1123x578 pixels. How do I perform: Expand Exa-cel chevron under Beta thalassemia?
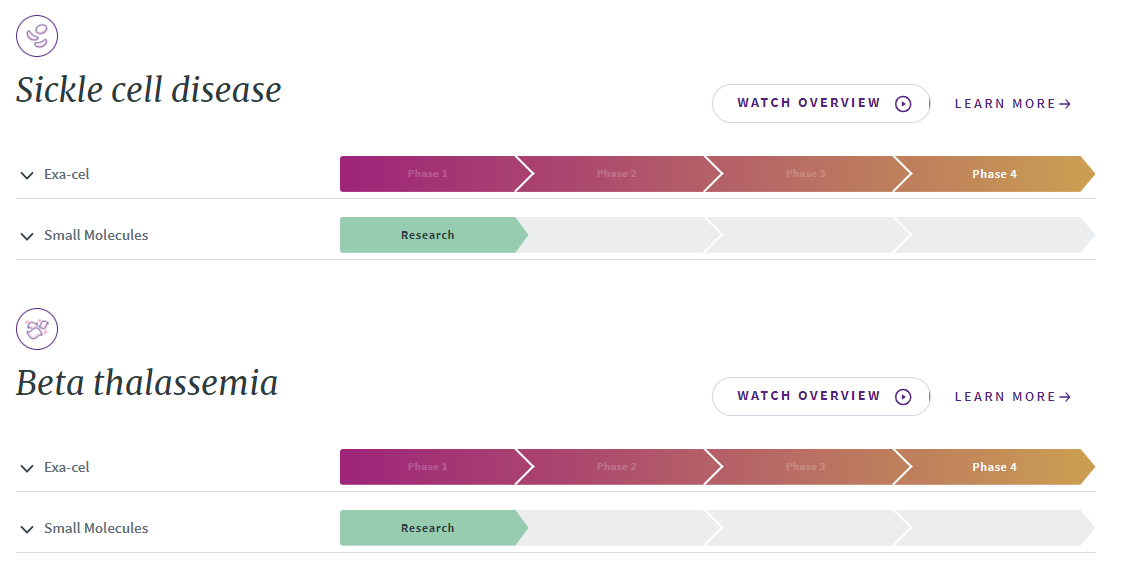(x=27, y=468)
